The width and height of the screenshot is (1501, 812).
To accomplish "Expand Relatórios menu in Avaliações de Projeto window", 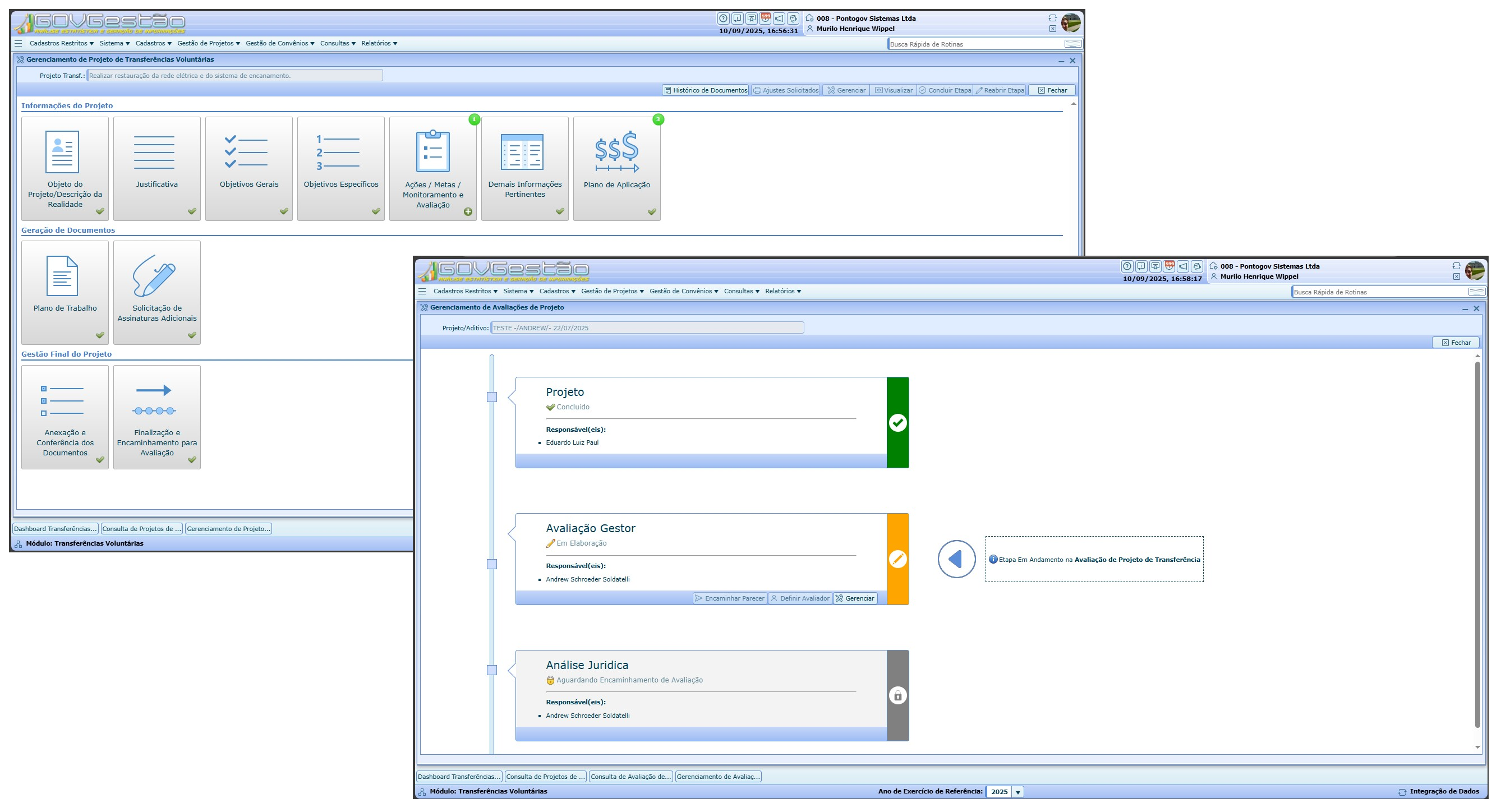I will tap(782, 291).
